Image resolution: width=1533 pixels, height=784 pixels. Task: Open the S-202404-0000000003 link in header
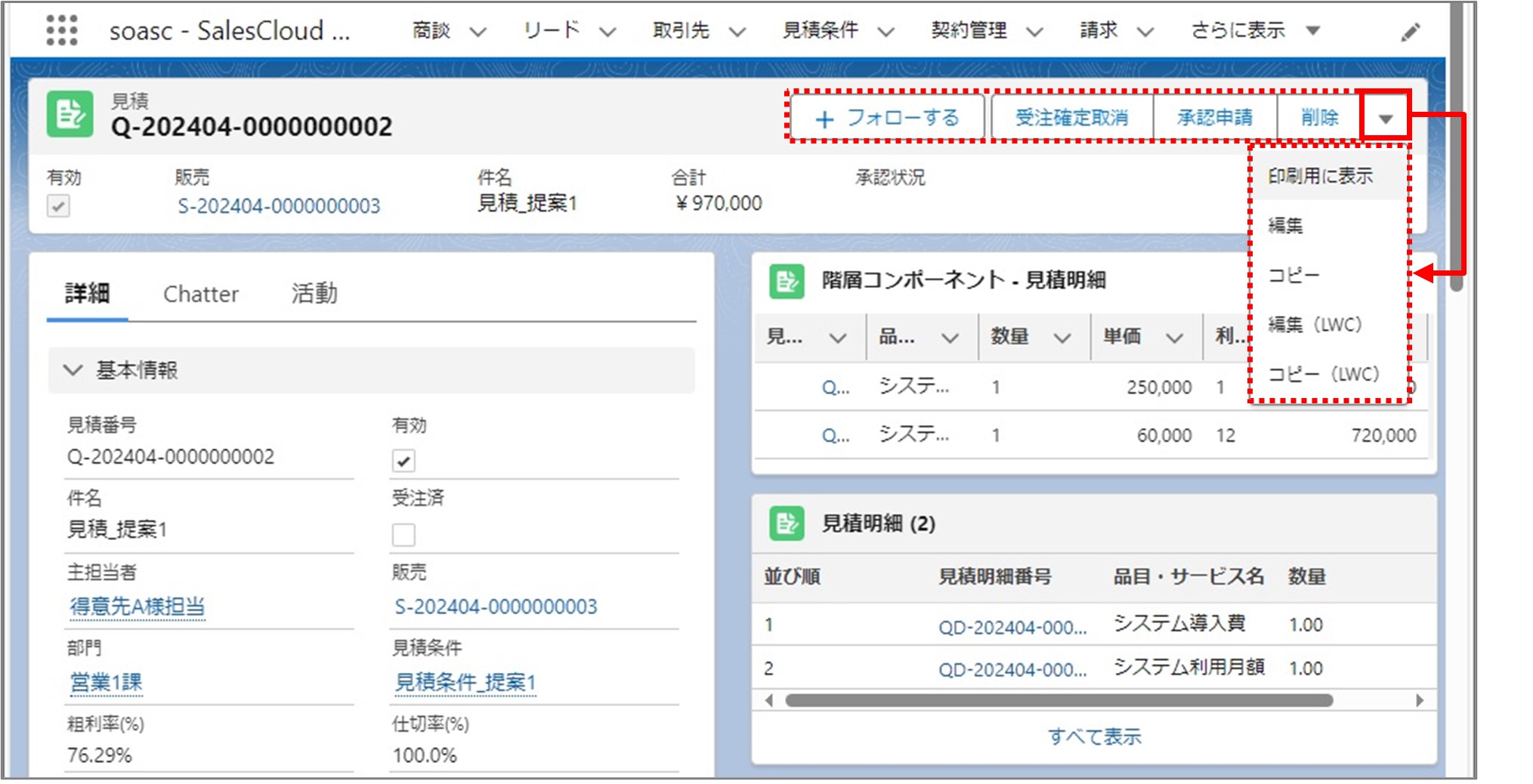[279, 205]
